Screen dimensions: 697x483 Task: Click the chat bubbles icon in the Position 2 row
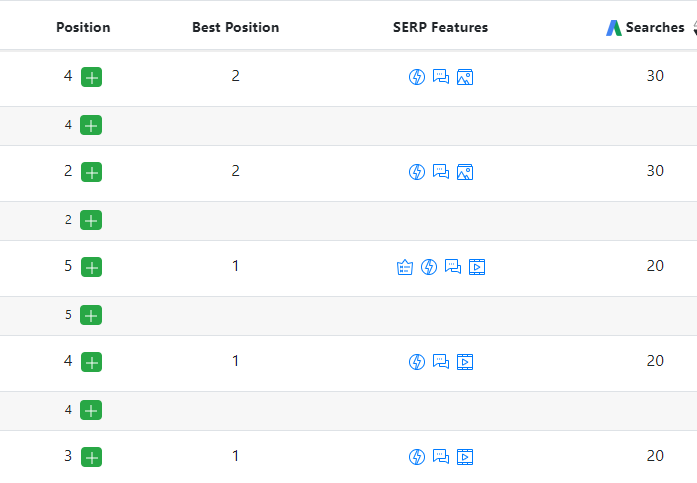click(x=441, y=172)
